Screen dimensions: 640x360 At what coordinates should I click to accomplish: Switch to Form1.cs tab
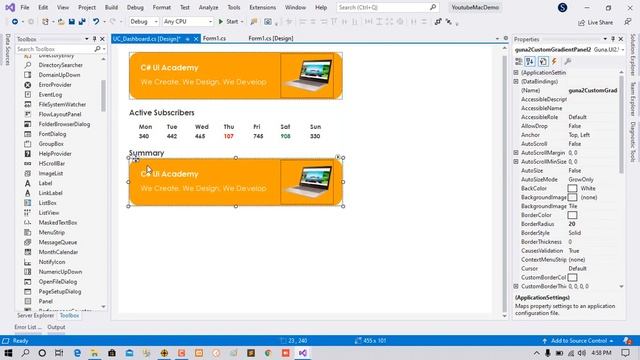214,38
